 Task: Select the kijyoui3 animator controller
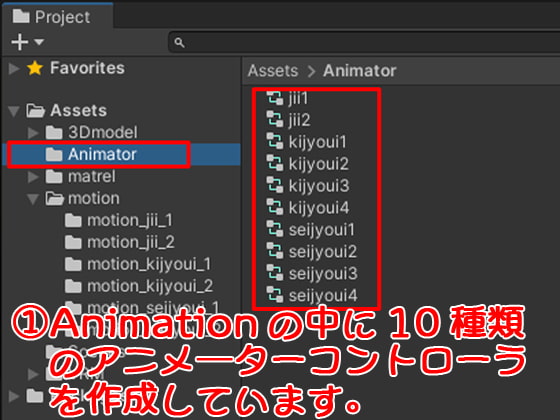point(308,185)
